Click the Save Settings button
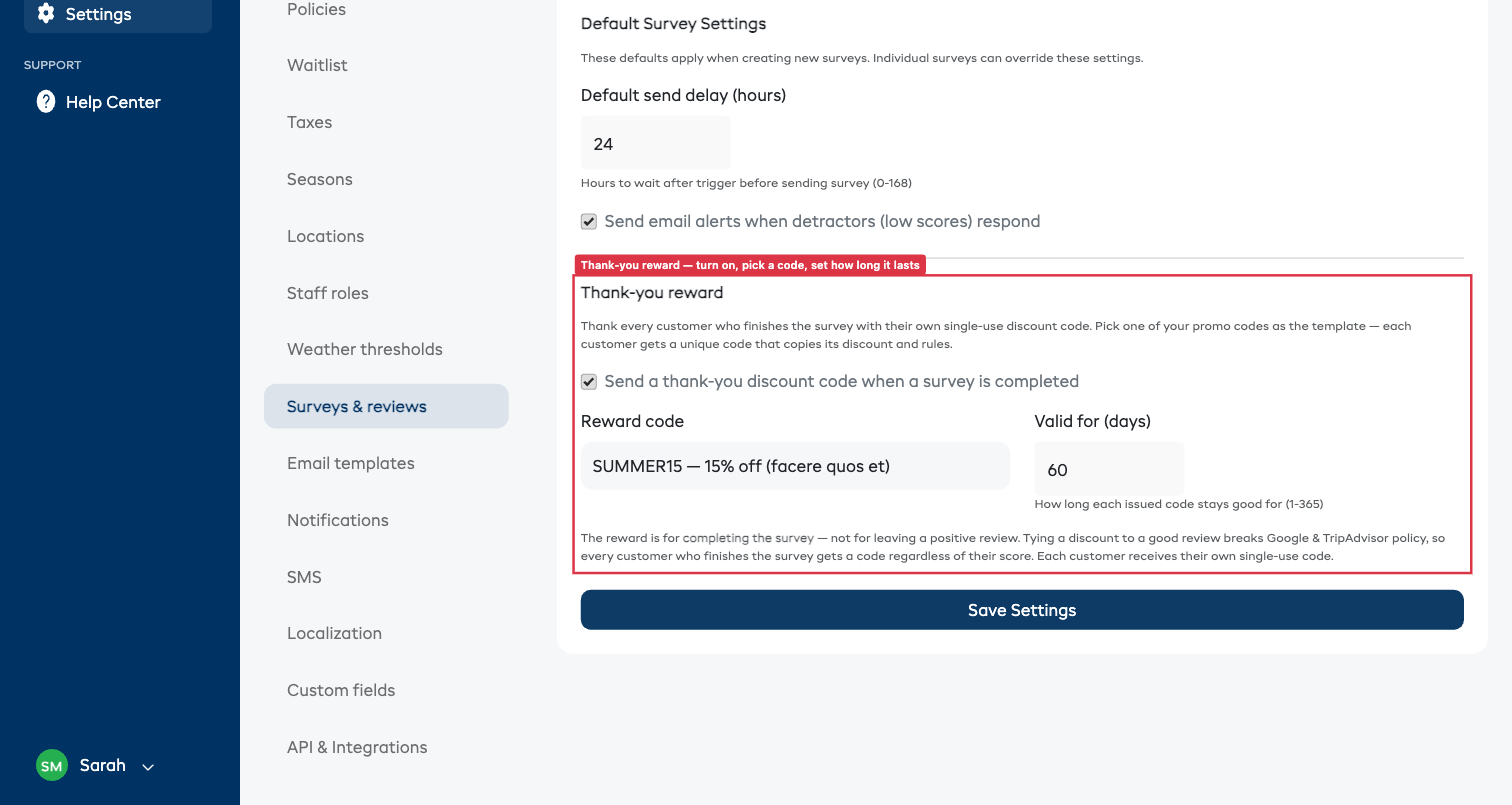The image size is (1512, 805). tap(1022, 610)
